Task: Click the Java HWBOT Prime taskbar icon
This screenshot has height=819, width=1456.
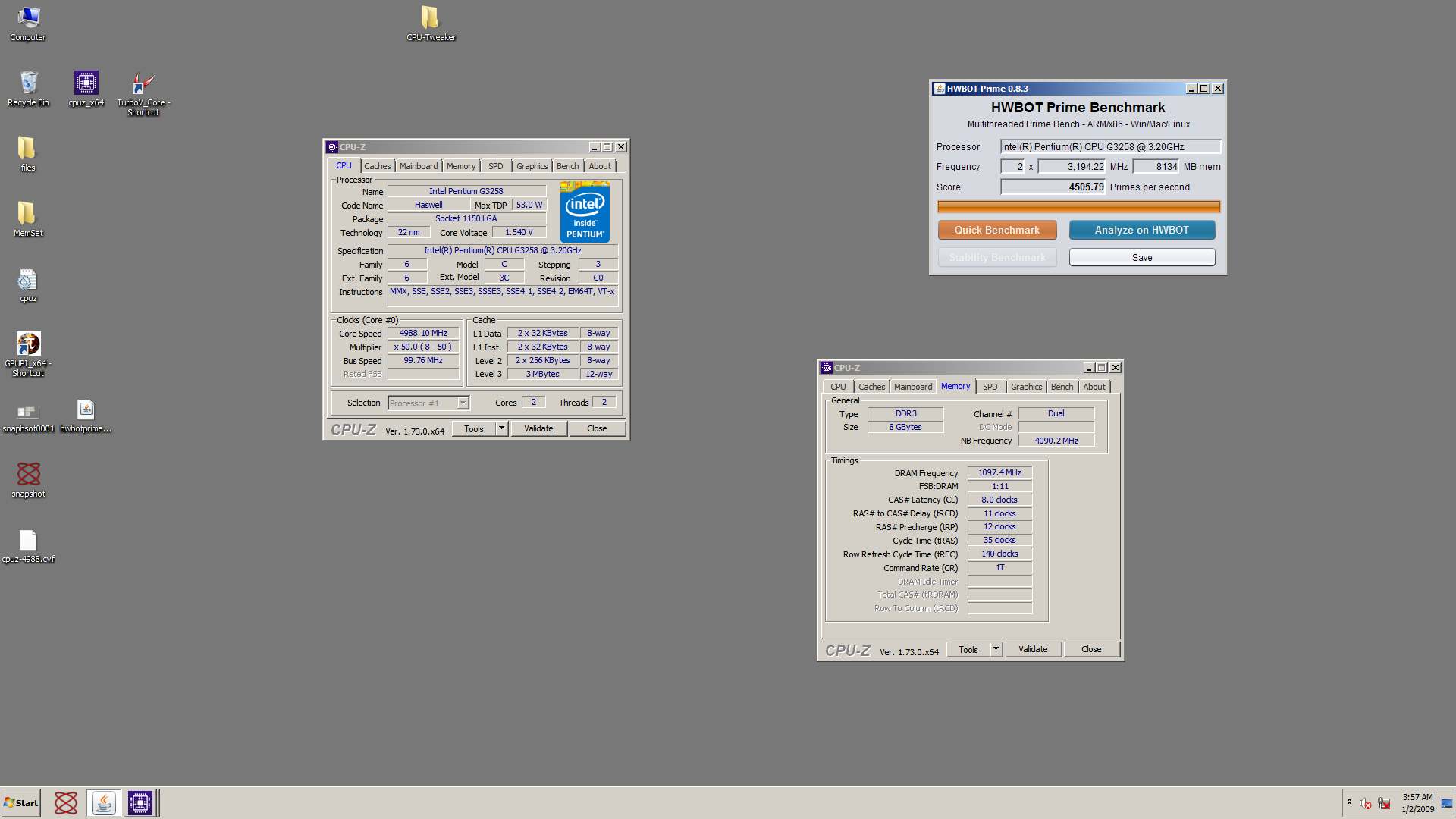Action: coord(104,803)
